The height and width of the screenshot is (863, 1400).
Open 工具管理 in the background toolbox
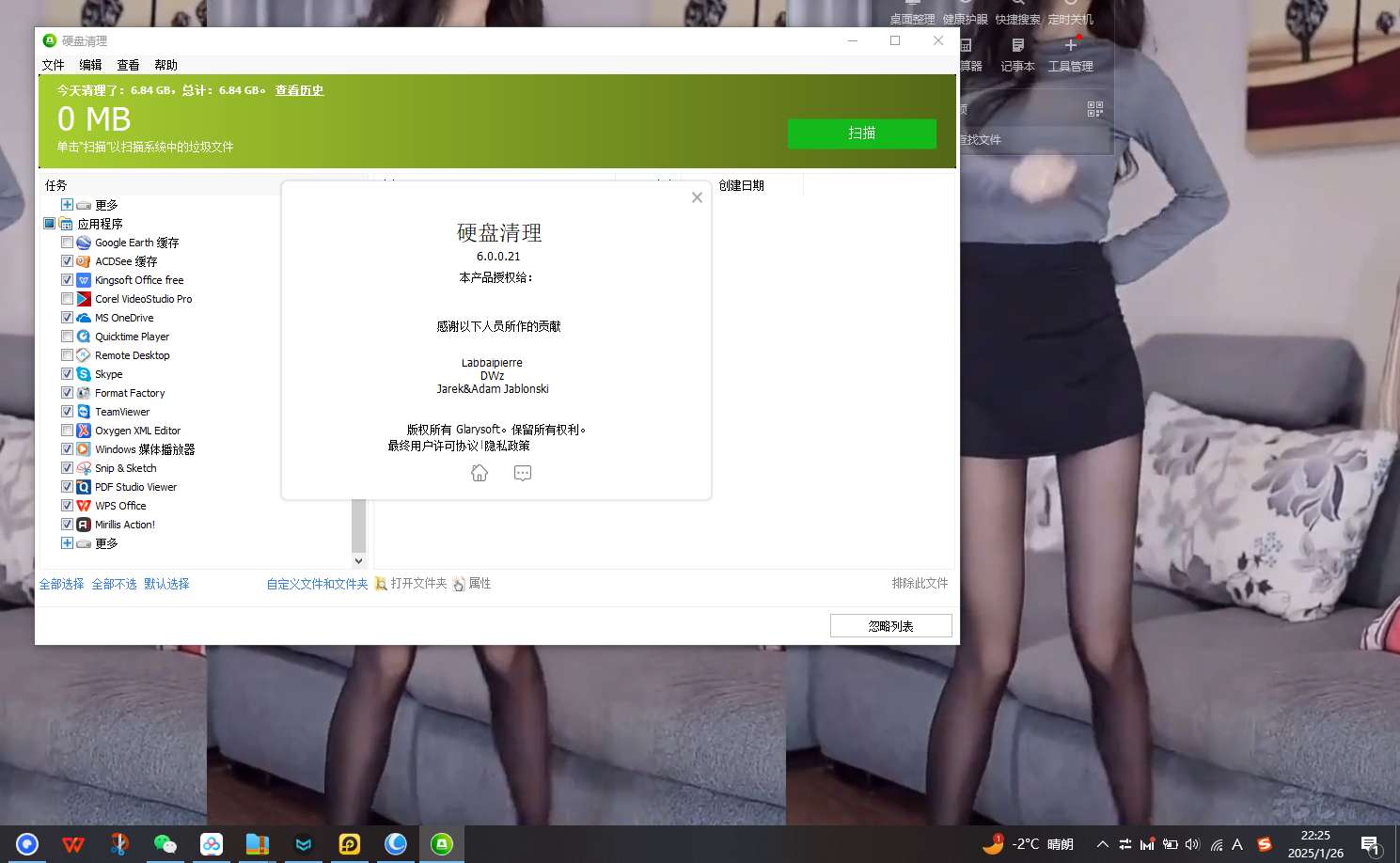1070,55
